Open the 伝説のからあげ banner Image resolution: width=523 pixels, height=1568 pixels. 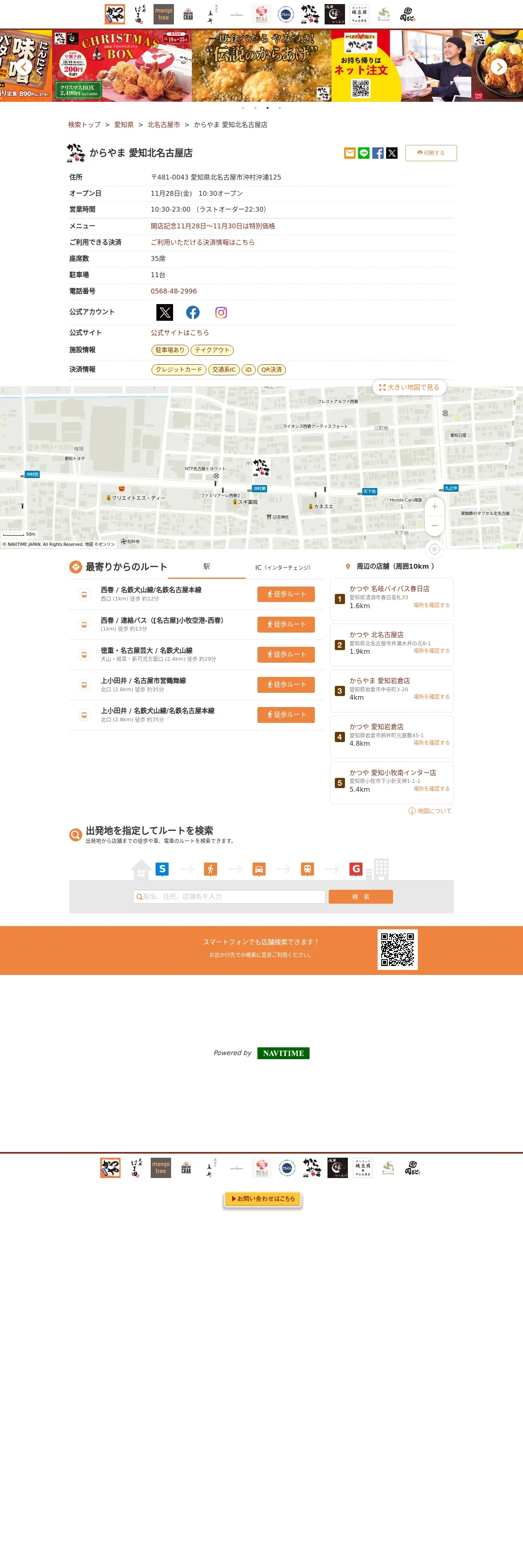tap(262, 66)
